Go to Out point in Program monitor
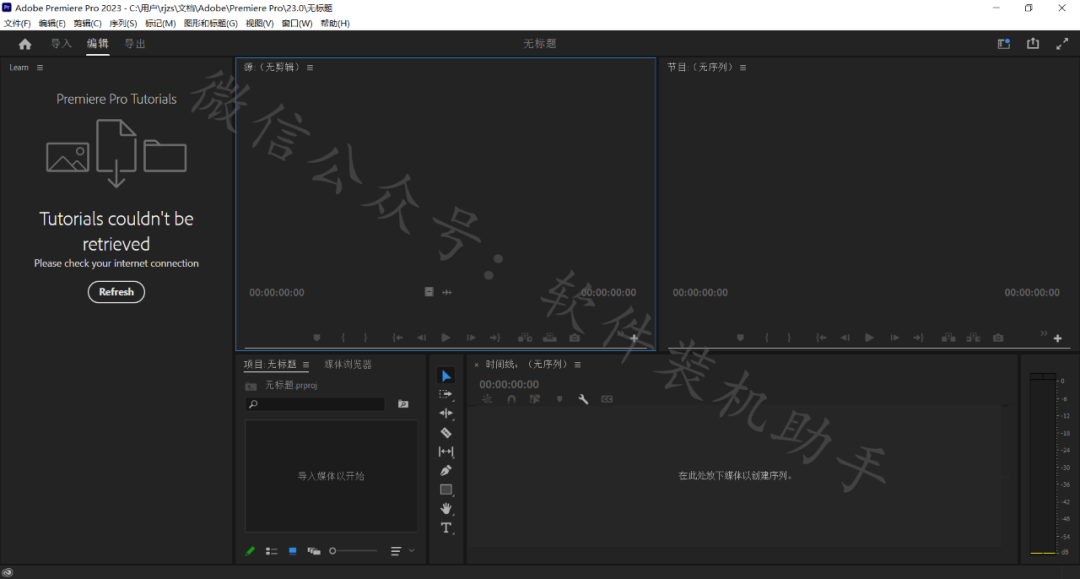1080x579 pixels. (x=919, y=338)
